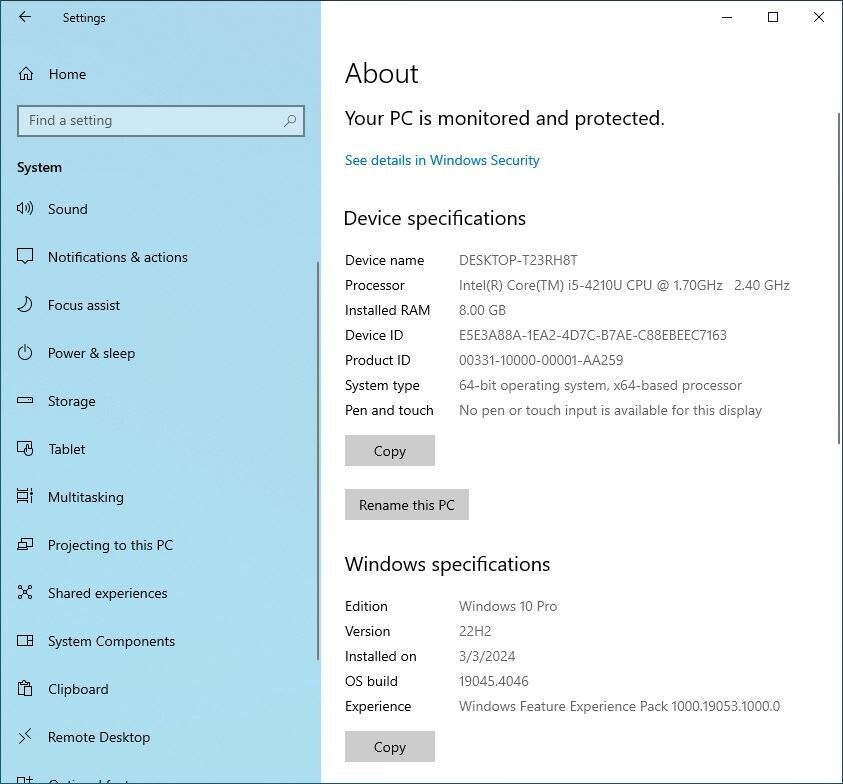Click the Windows Feature Experience Pack value
The image size is (843, 784).
pyautogui.click(x=619, y=706)
